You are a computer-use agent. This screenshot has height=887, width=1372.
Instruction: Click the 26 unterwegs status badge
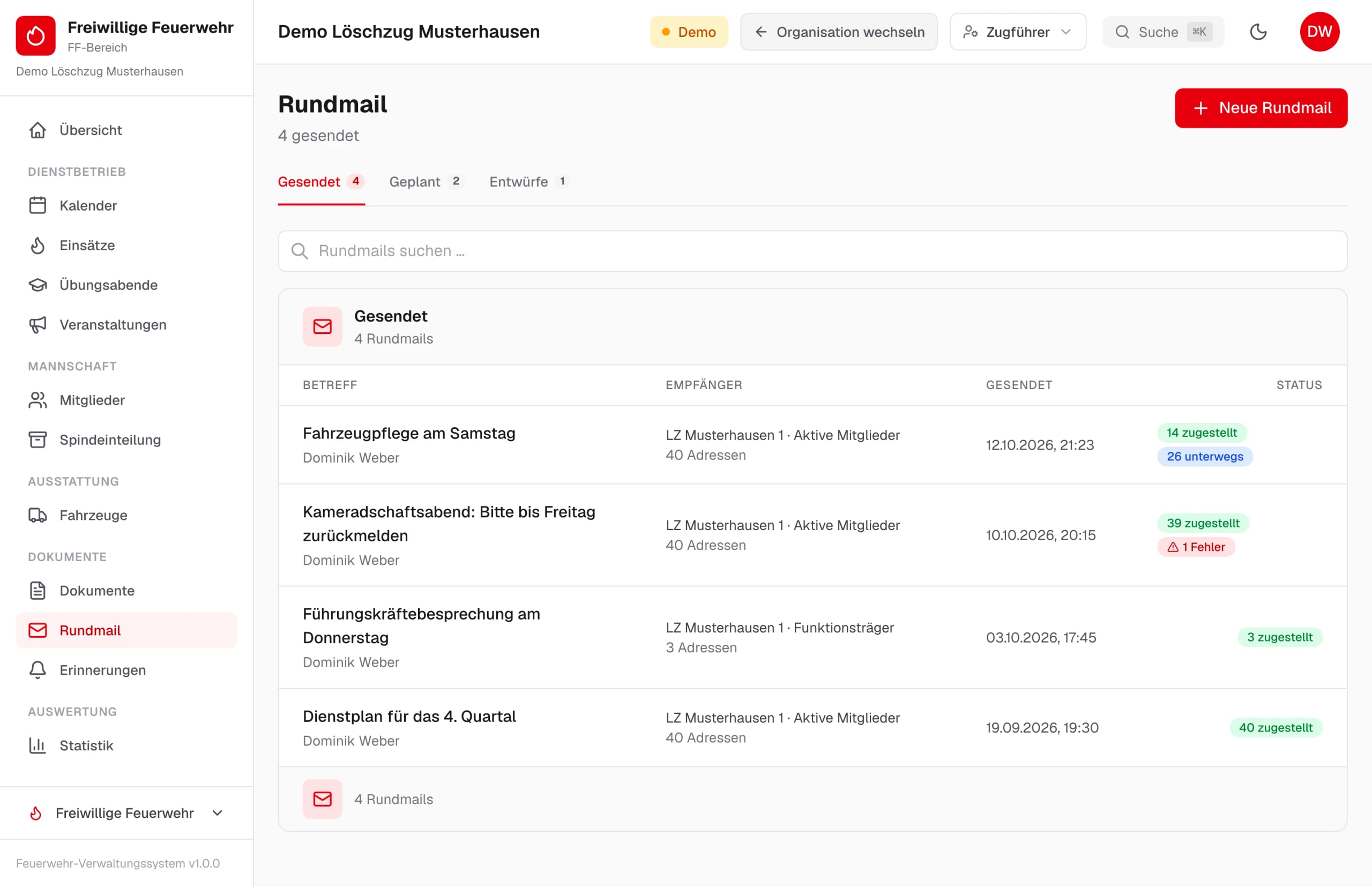point(1205,457)
